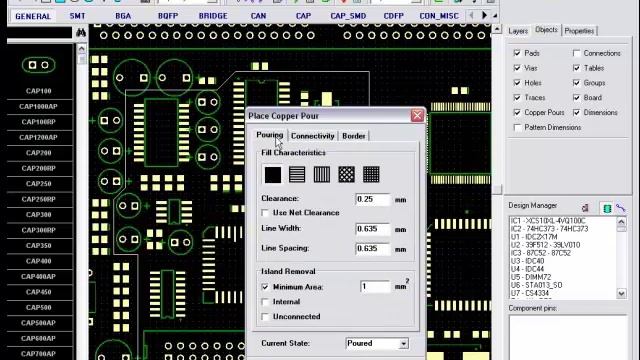Image resolution: width=640 pixels, height=360 pixels.
Task: Select the diagonal crosshatch fill pattern
Action: pos(346,175)
